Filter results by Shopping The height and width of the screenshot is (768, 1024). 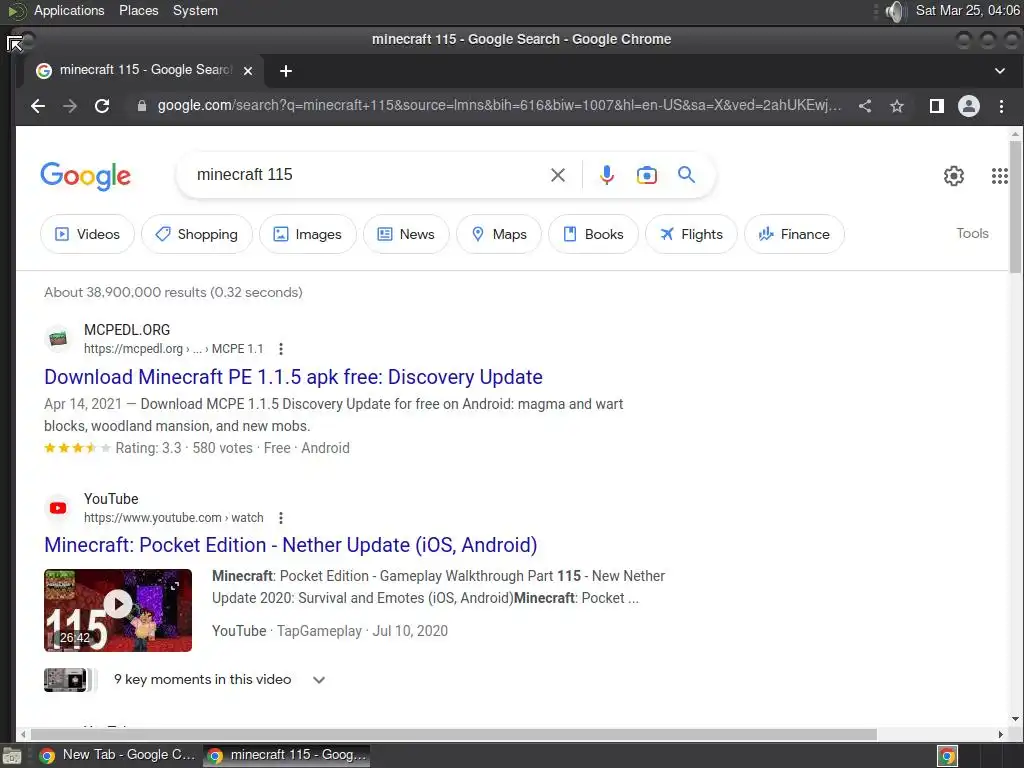[x=197, y=234]
